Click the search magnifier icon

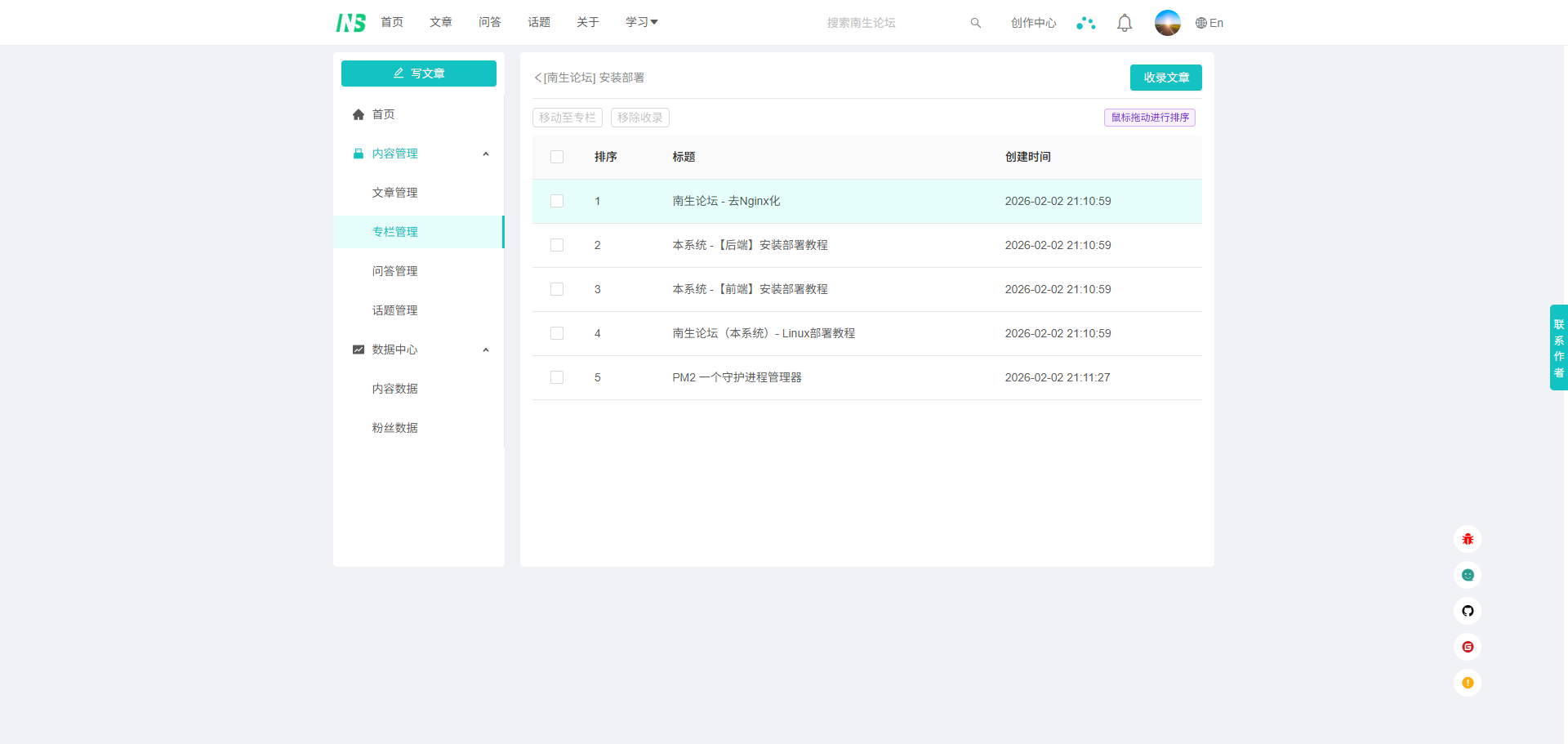point(975,23)
